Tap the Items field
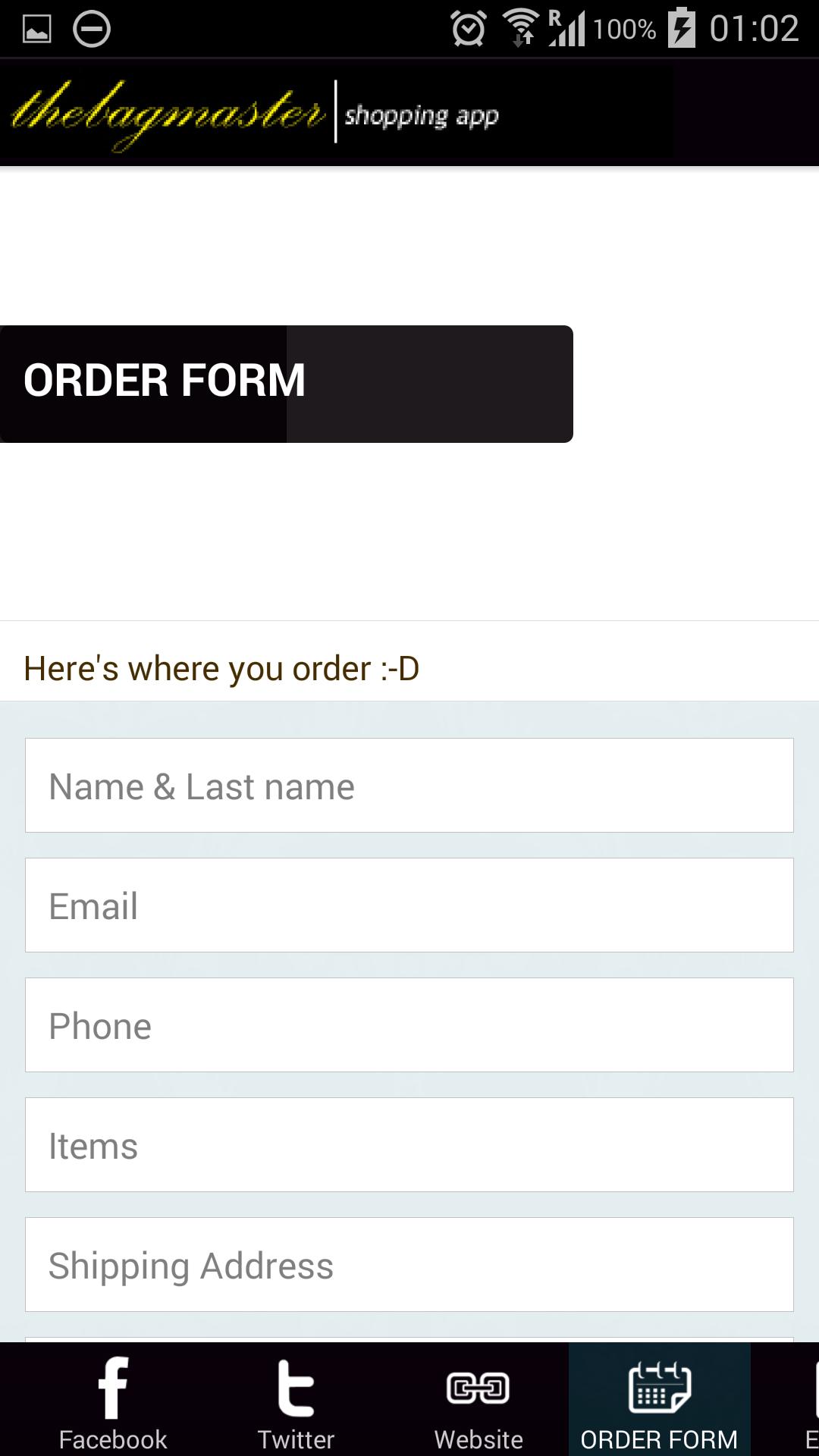 [409, 1144]
